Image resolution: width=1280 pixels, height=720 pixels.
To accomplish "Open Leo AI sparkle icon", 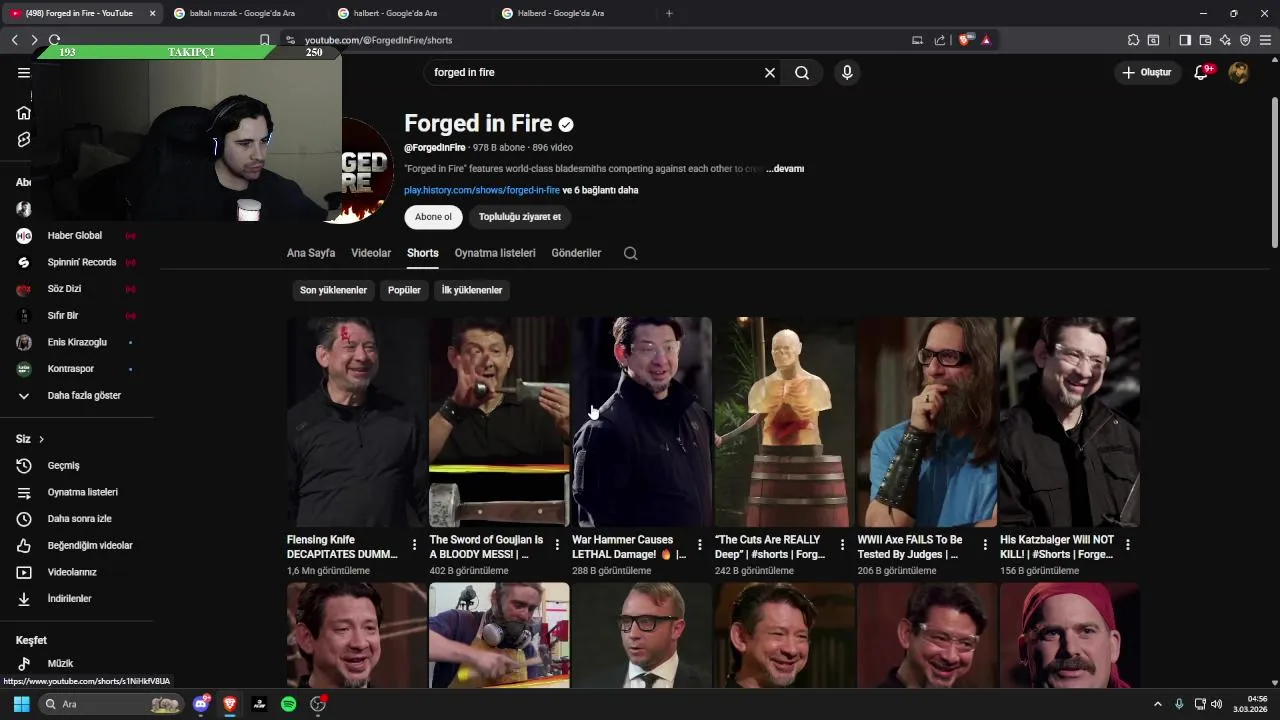I will click(1225, 40).
